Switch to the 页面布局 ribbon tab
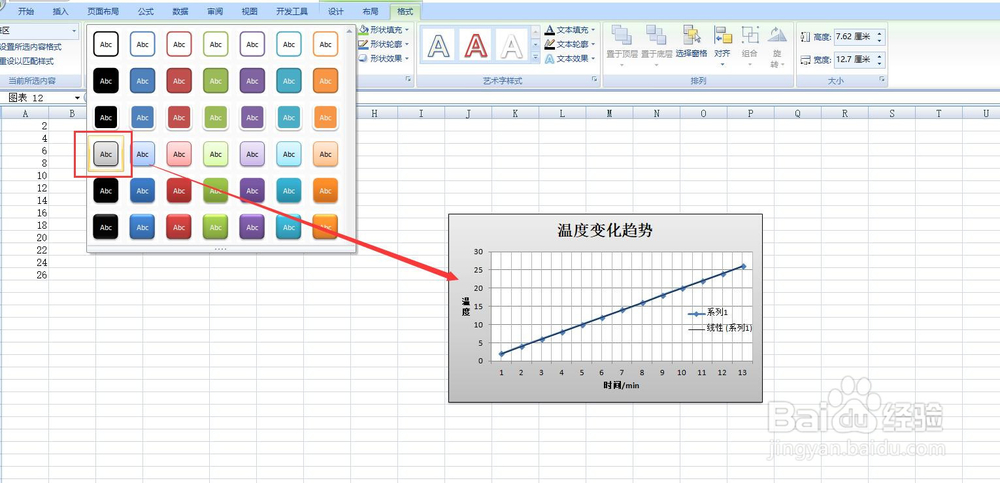This screenshot has height=483, width=1000. pyautogui.click(x=103, y=11)
